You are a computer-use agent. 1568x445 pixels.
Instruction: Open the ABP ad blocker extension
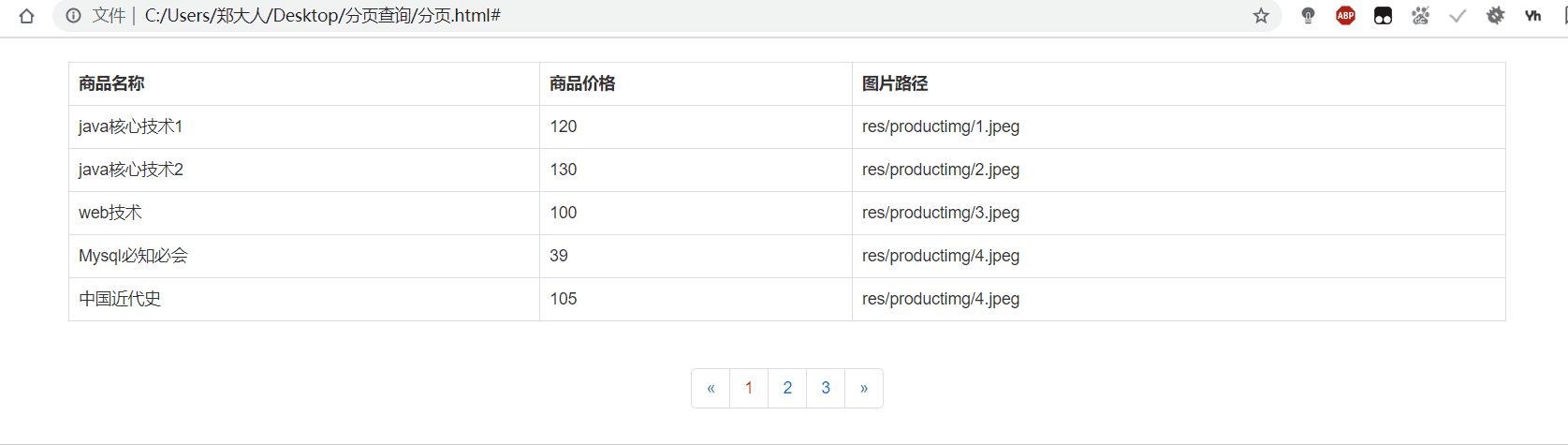point(1345,16)
